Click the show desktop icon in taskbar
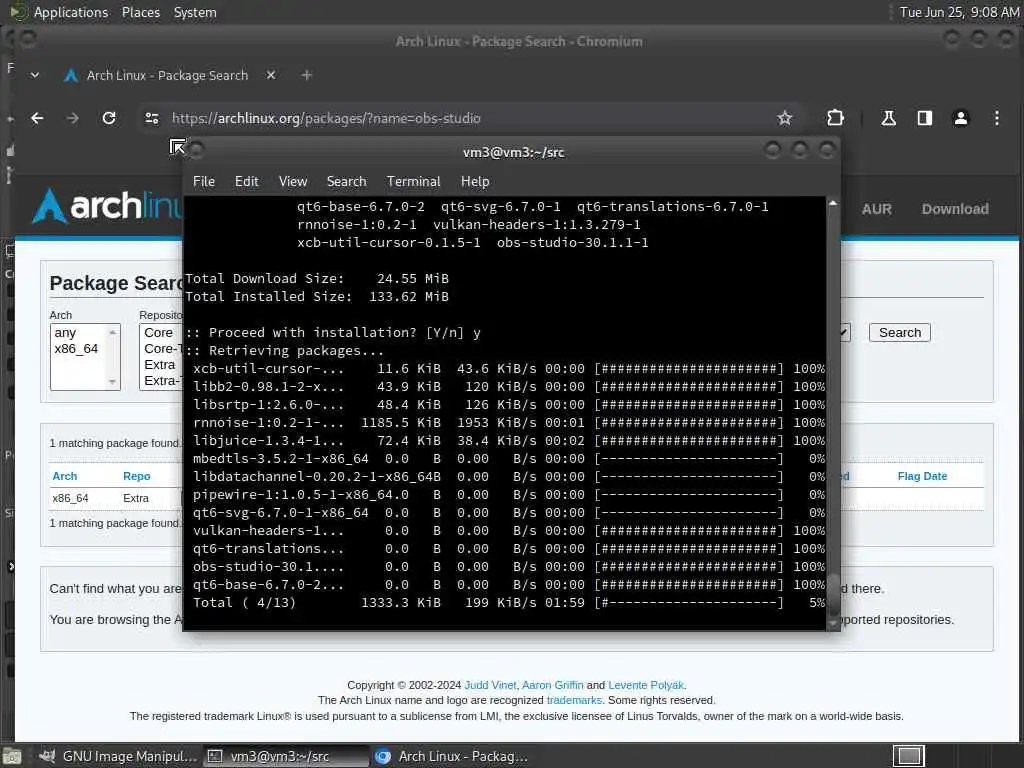The height and width of the screenshot is (768, 1024). point(12,756)
